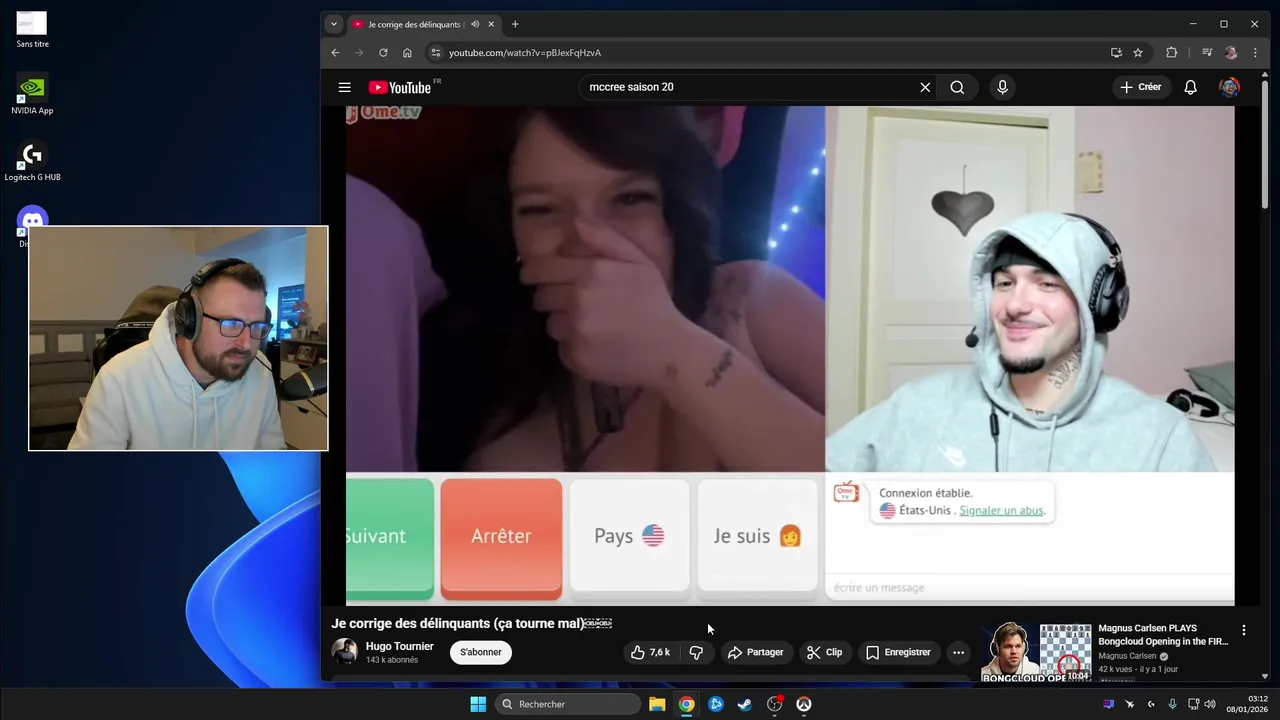Image resolution: width=1280 pixels, height=720 pixels.
Task: Open the YouTube account avatar menu
Action: [1229, 87]
